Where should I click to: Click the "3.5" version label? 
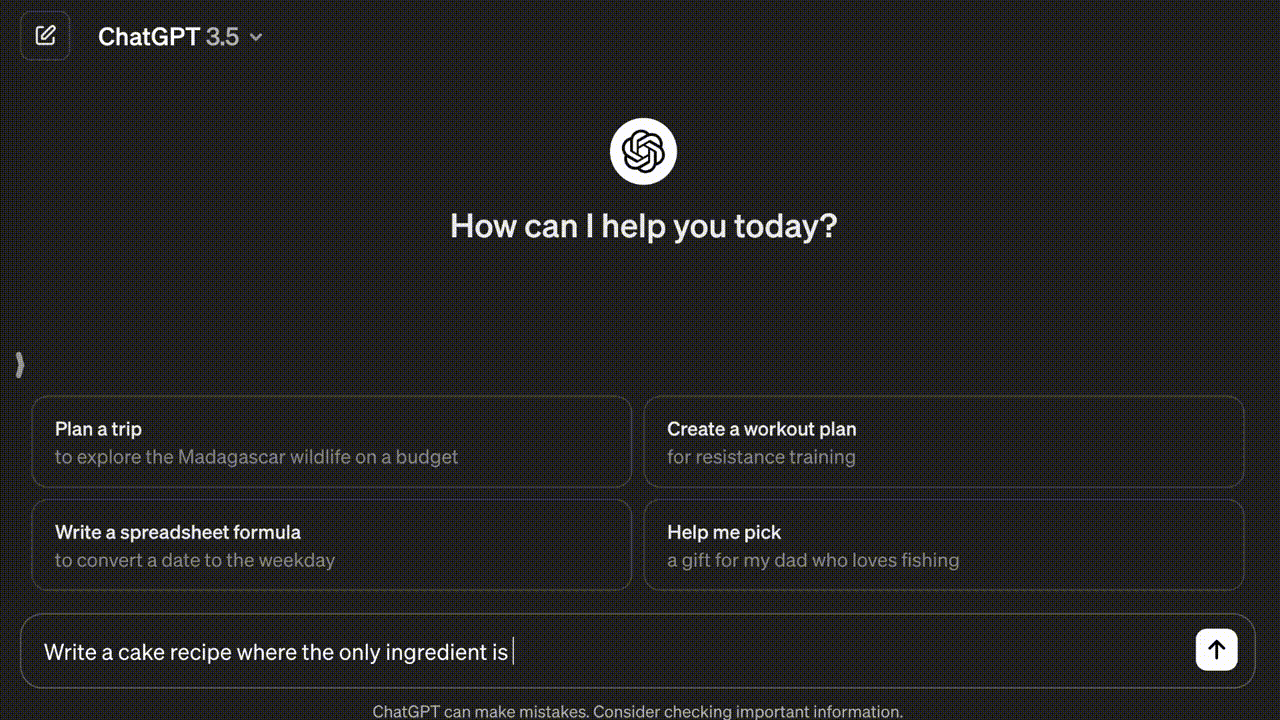pyautogui.click(x=222, y=37)
